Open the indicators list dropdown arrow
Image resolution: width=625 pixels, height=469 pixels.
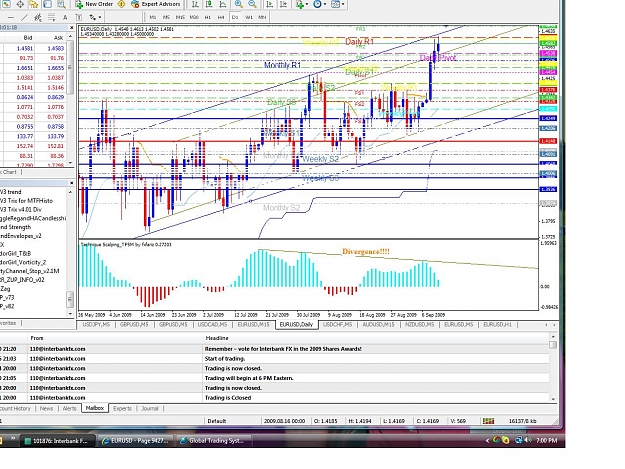tap(307, 4)
